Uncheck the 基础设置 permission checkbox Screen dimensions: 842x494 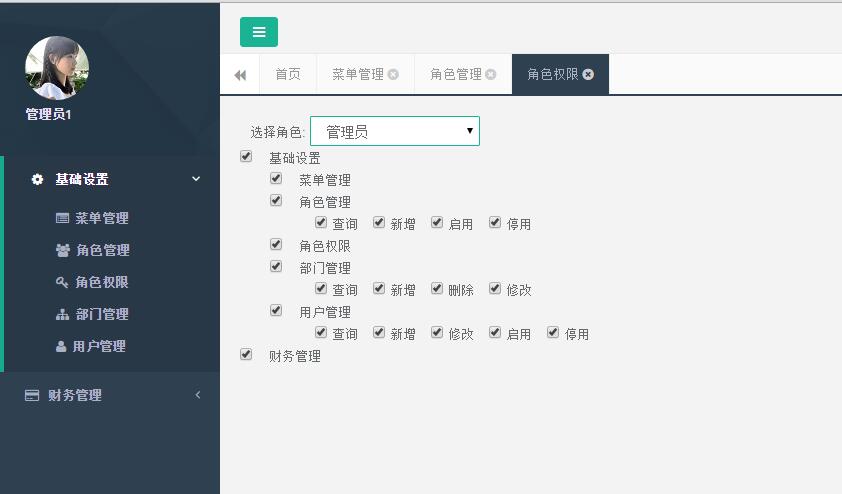(x=246, y=156)
